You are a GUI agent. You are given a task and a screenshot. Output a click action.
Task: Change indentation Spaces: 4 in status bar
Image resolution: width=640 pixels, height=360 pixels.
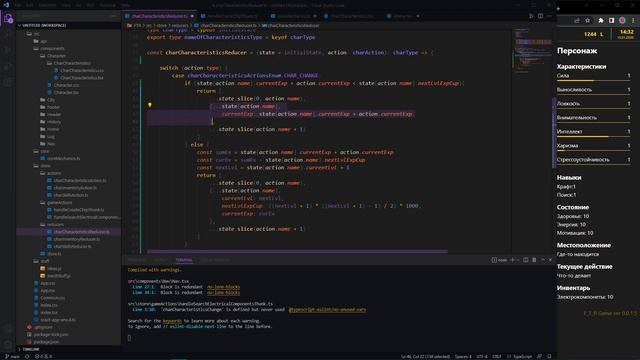click(463, 356)
